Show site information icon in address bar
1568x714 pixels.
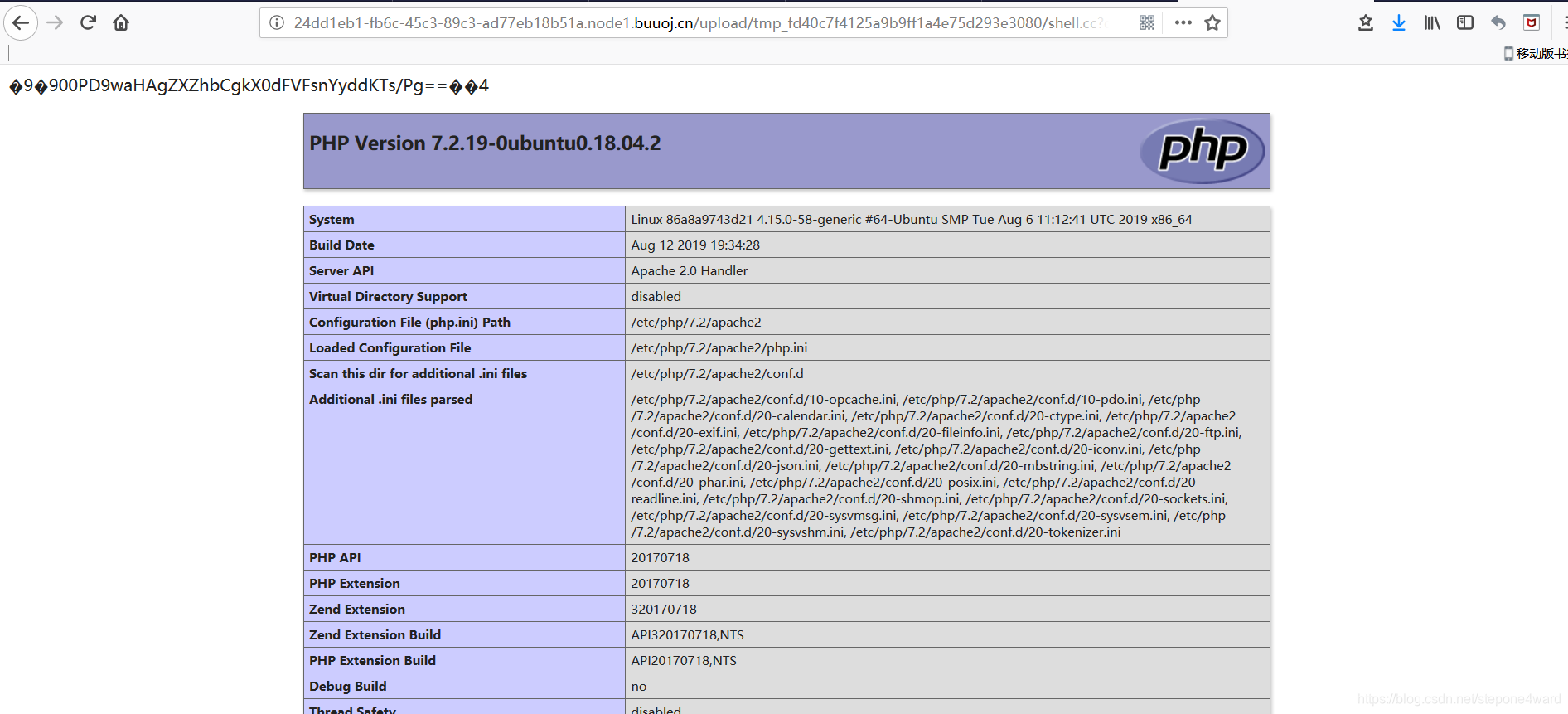click(x=277, y=22)
